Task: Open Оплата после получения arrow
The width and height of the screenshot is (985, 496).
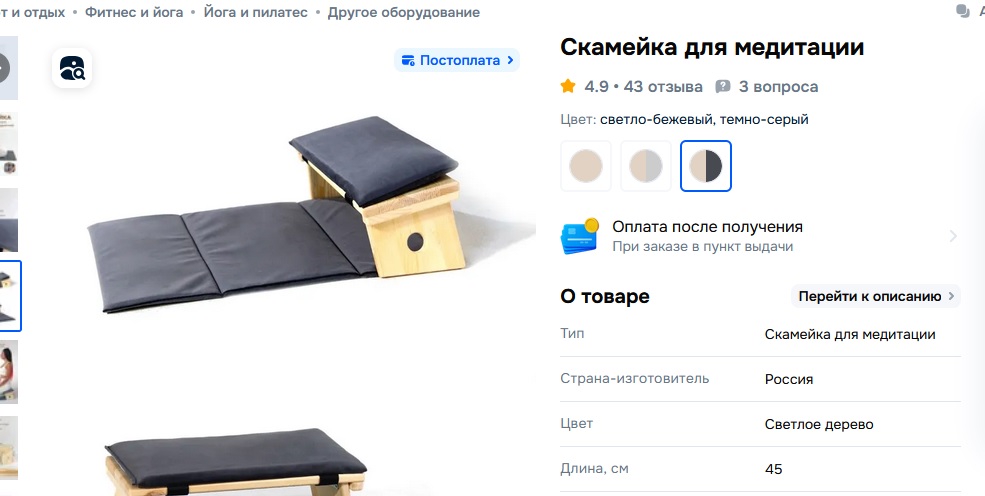Action: coord(953,236)
